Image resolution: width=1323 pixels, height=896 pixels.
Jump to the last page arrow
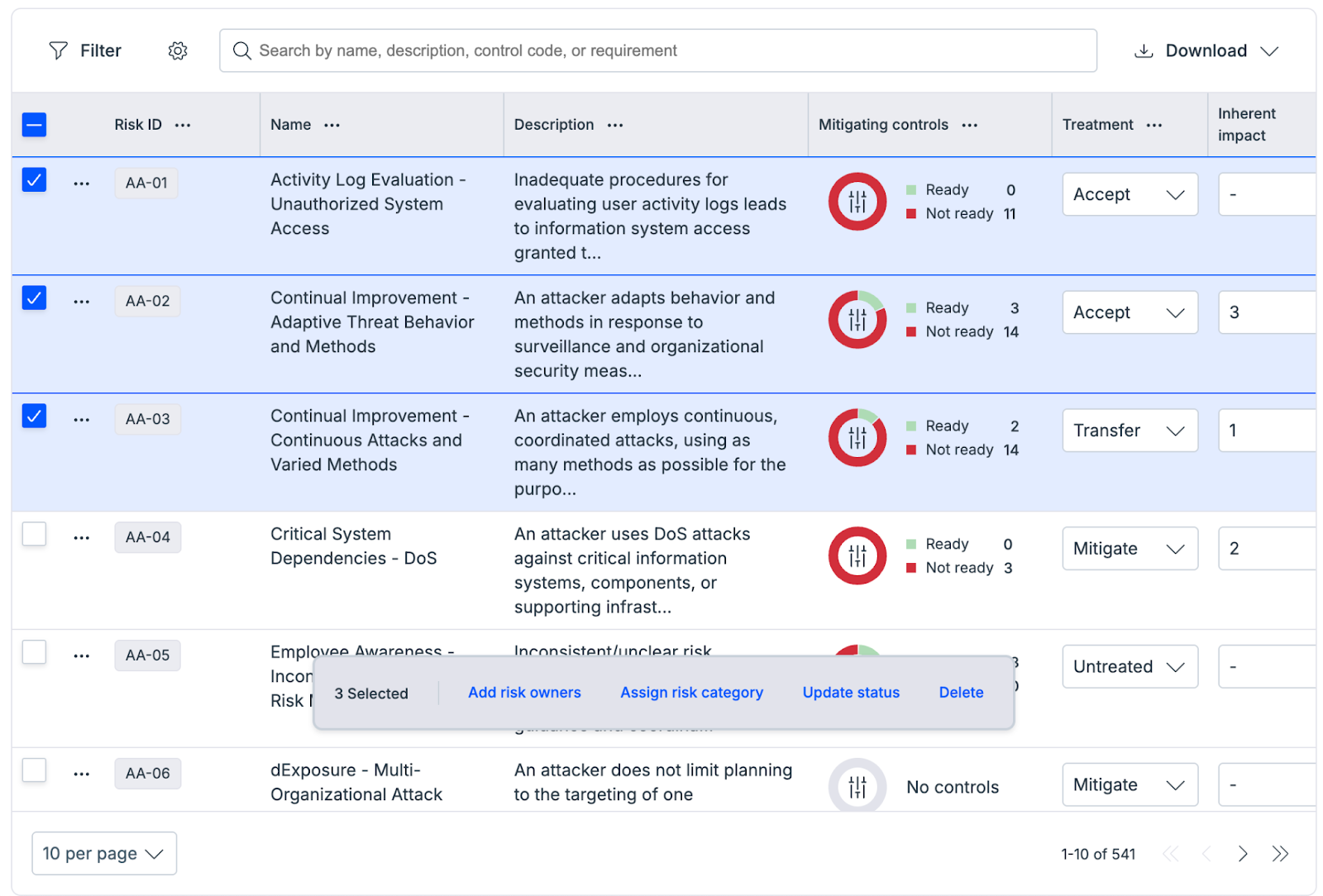pyautogui.click(x=1280, y=854)
